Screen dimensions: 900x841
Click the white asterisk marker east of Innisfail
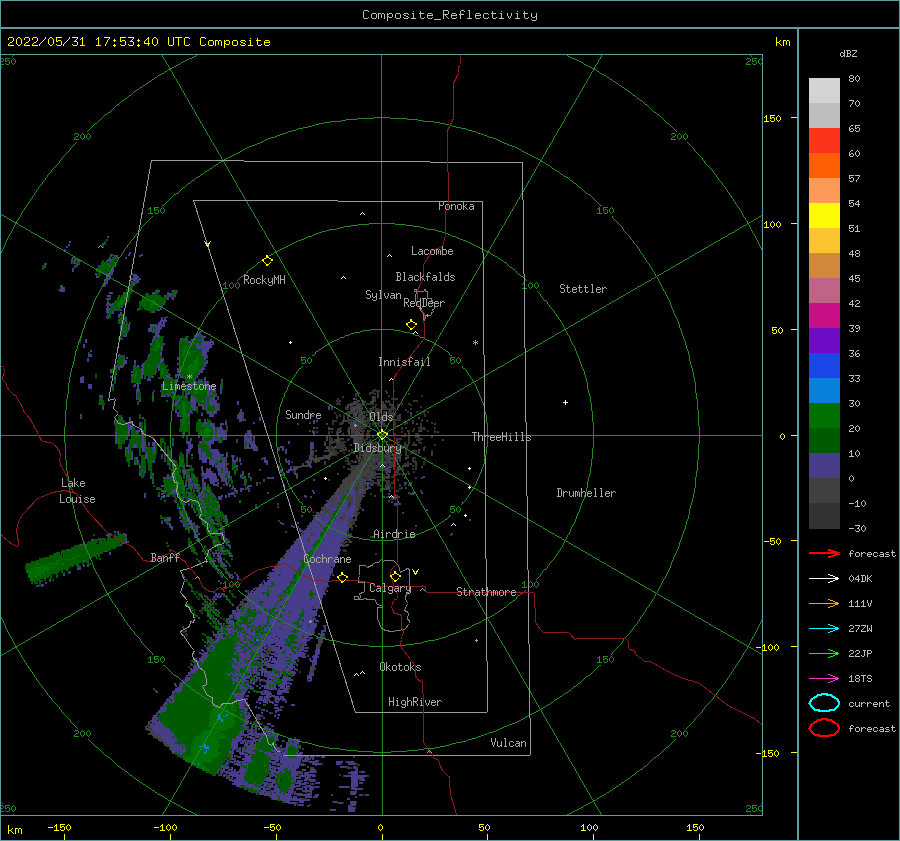(x=475, y=343)
